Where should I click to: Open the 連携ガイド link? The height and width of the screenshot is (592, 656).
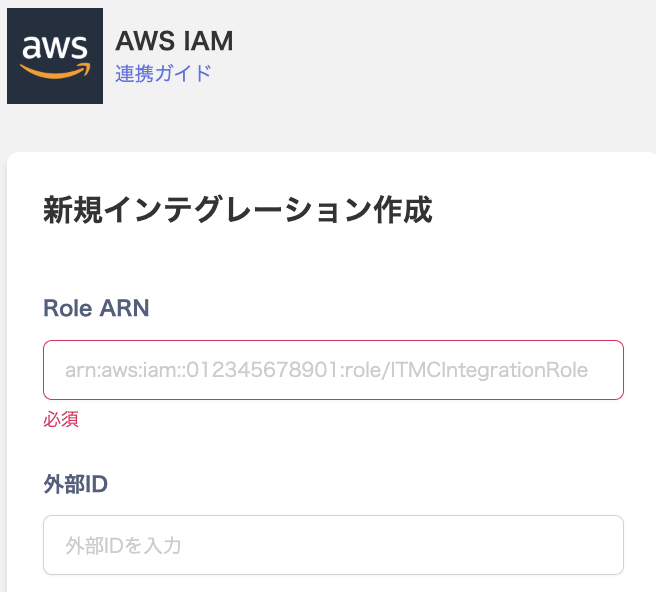164,73
